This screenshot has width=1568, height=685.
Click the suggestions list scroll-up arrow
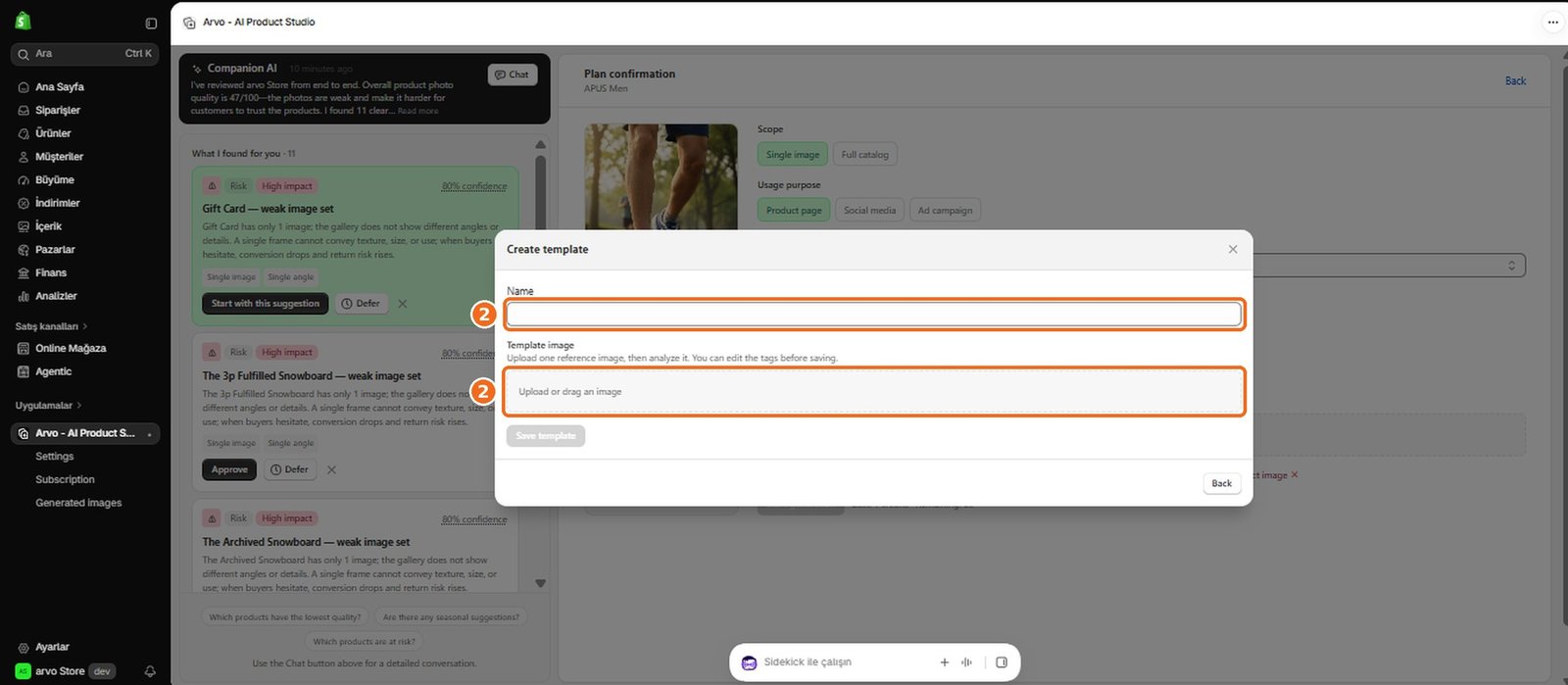point(540,145)
